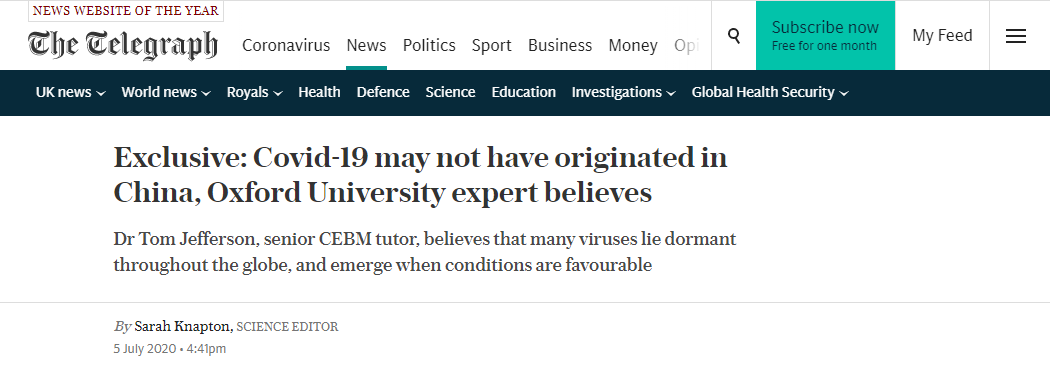This screenshot has width=1050, height=376.
Task: Click the search magnifier icon
Action: (734, 36)
